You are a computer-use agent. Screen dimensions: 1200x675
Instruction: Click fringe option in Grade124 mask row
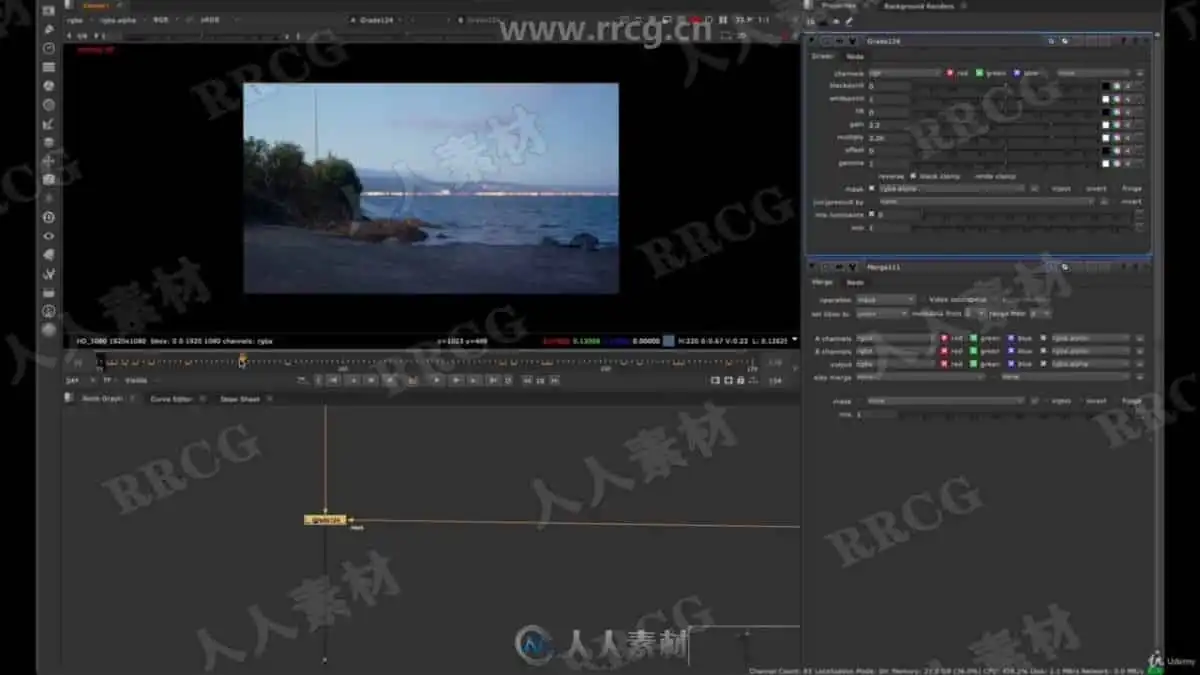(x=1131, y=188)
